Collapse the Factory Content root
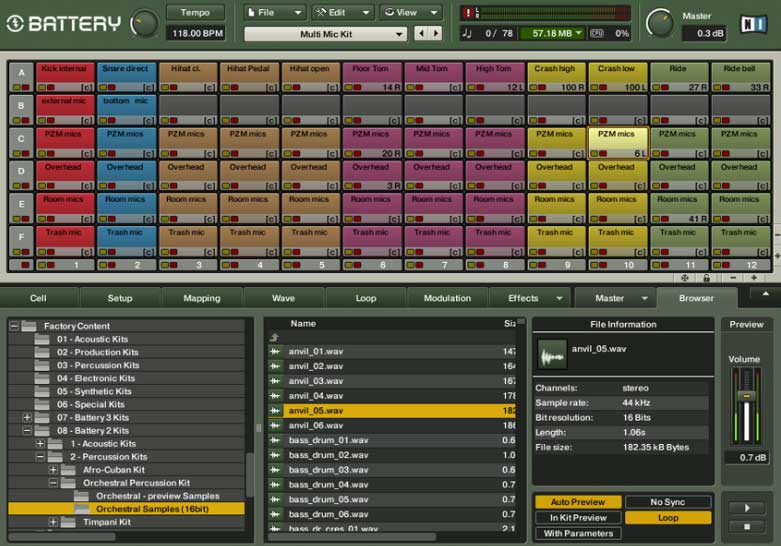Screen dimensions: 781x546 coord(14,326)
